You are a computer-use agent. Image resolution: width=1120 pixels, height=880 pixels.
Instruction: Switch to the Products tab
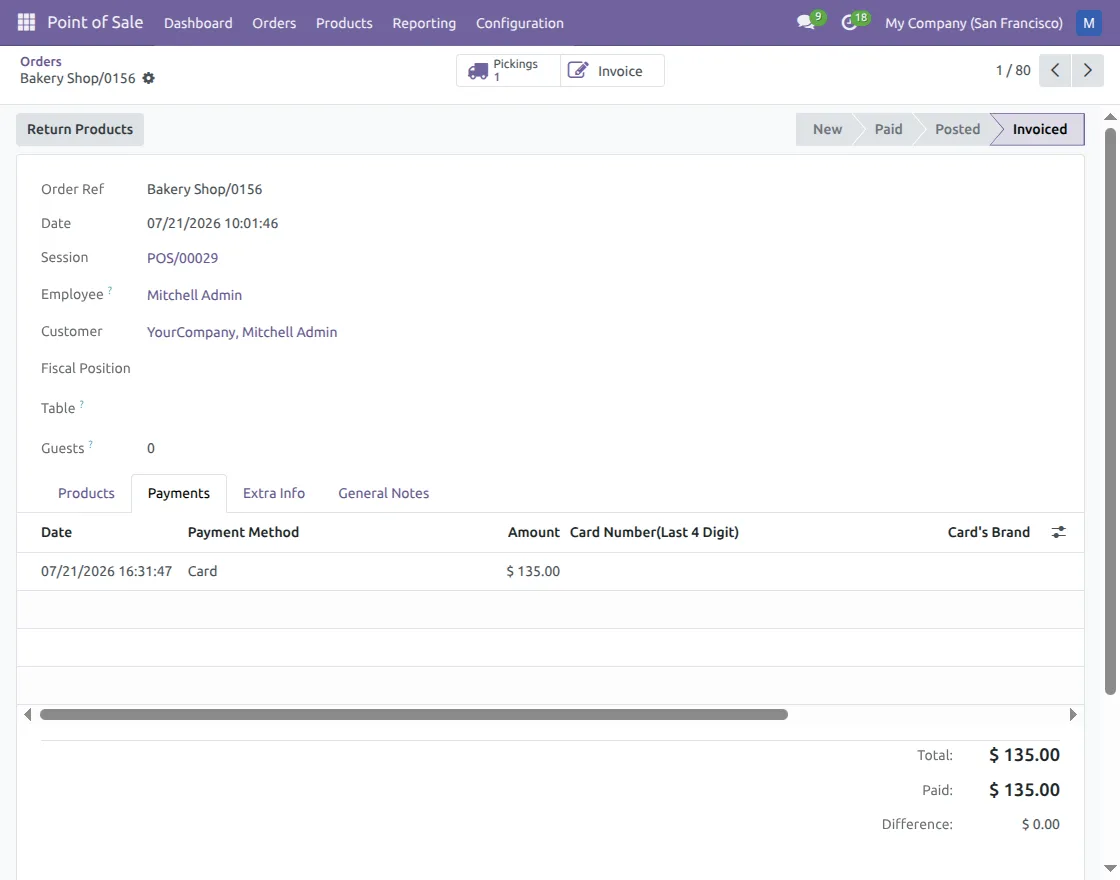(86, 493)
